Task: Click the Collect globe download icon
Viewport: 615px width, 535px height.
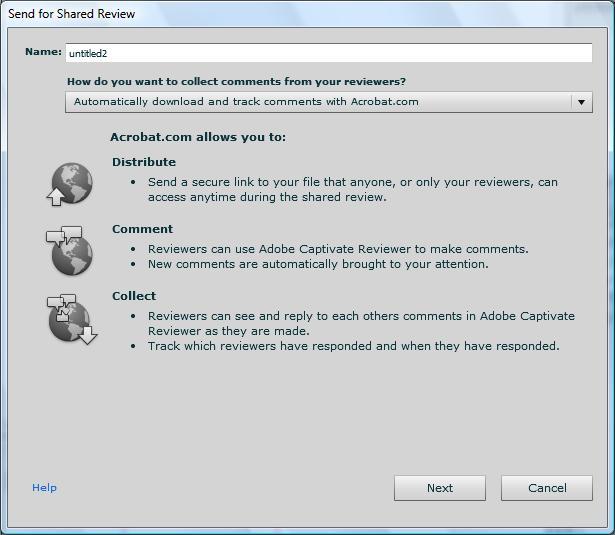Action: [x=73, y=319]
